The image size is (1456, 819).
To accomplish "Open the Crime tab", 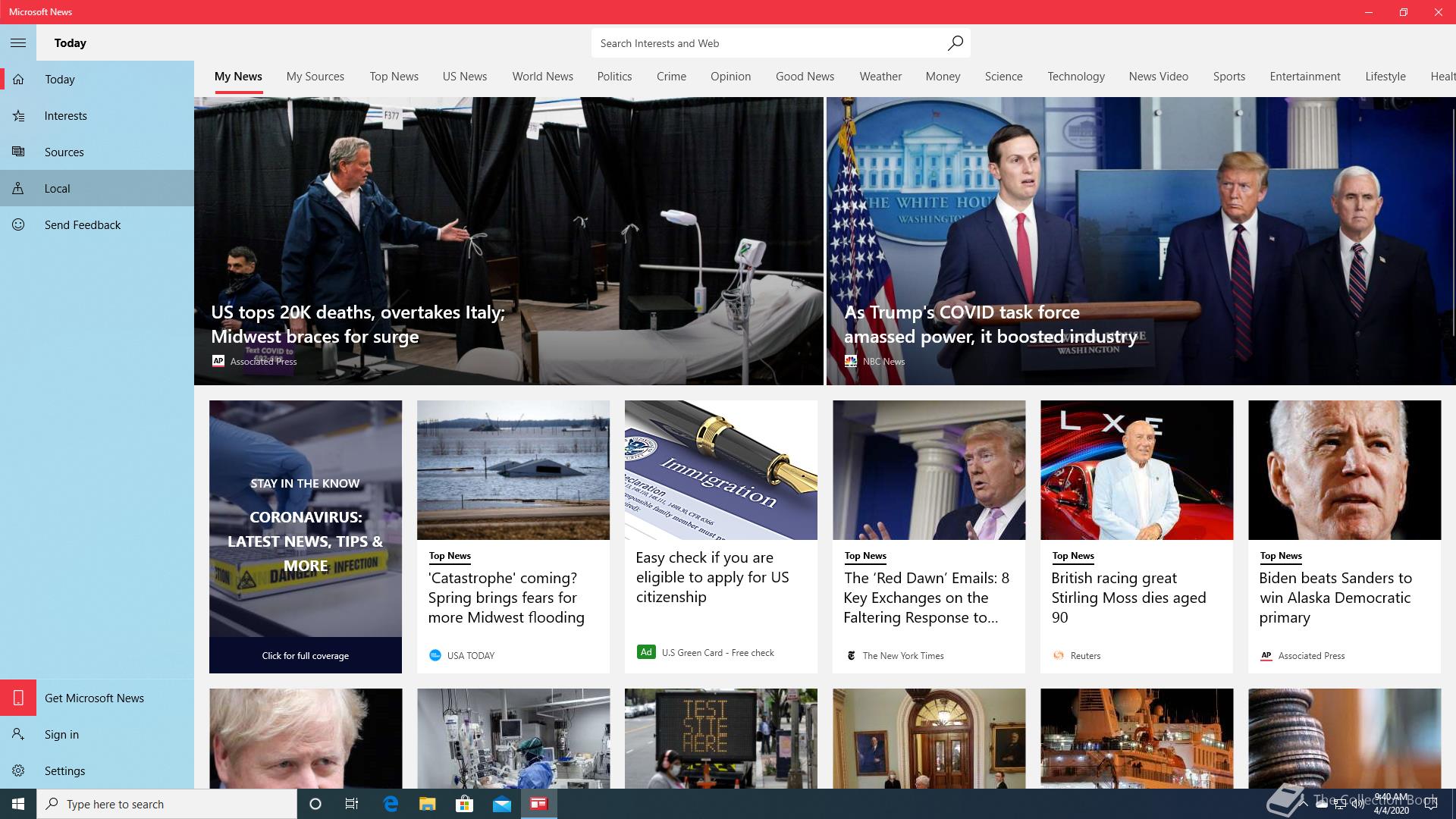I will [671, 77].
